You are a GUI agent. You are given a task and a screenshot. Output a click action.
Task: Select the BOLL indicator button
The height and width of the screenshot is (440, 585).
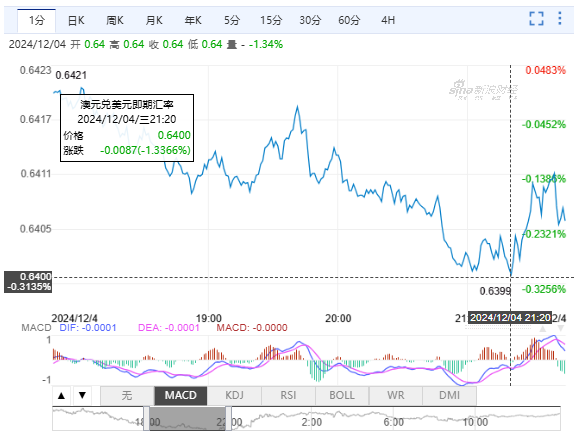[x=342, y=396]
